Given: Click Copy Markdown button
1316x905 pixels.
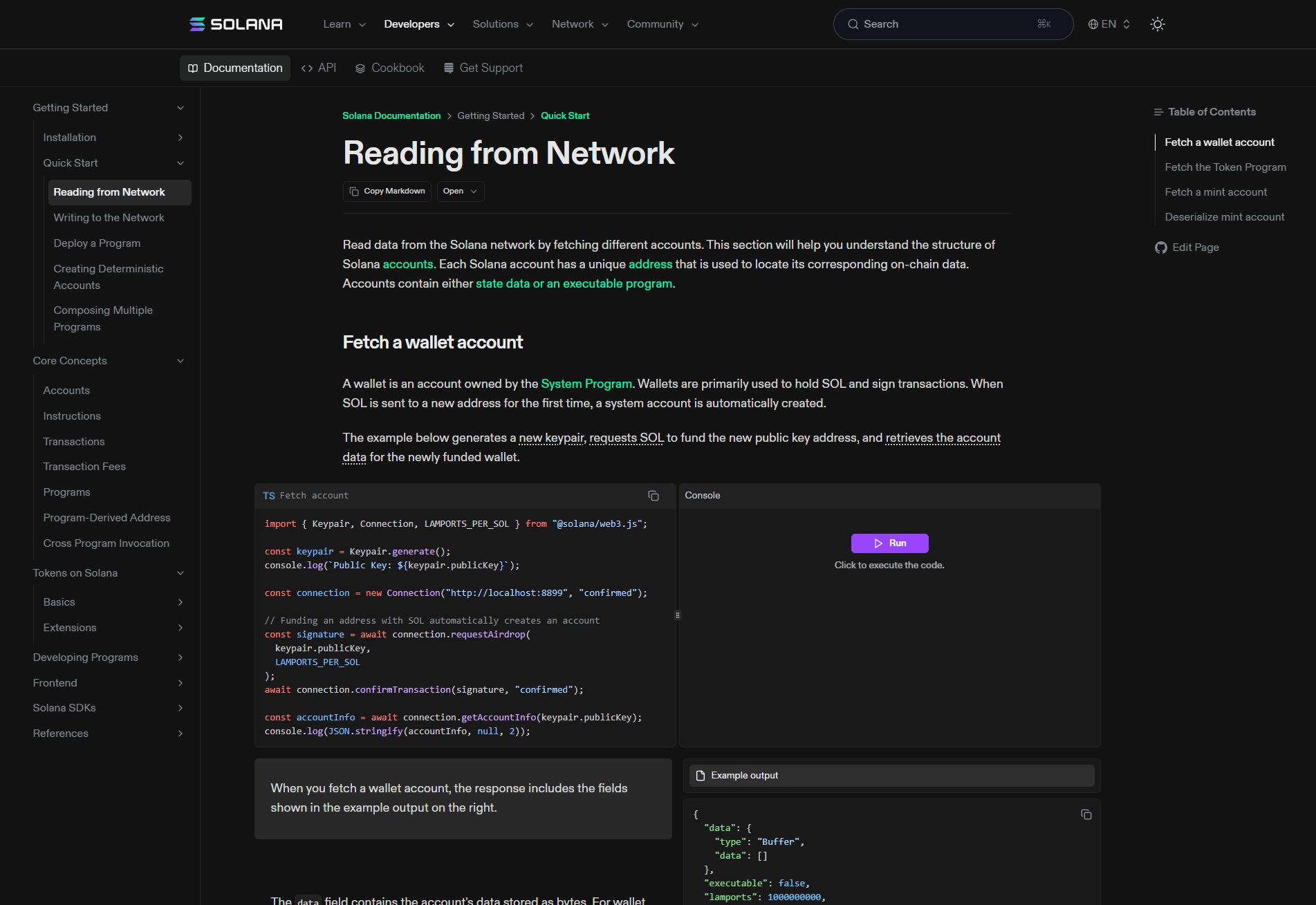Looking at the screenshot, I should coord(387,192).
